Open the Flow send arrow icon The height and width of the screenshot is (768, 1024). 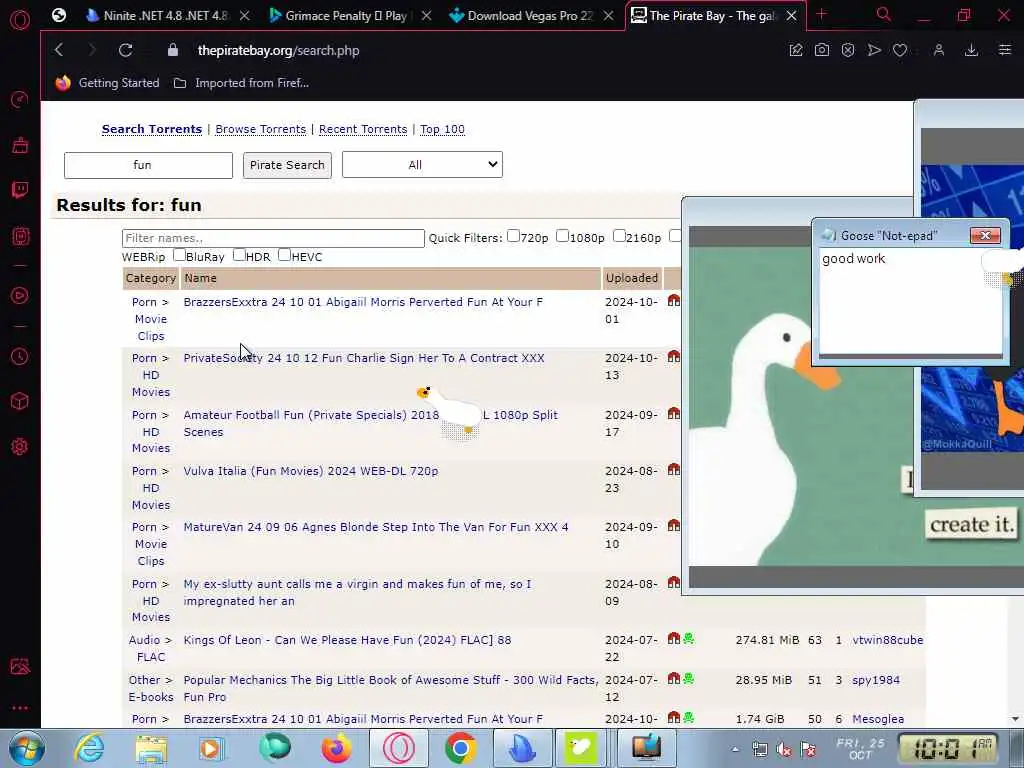[874, 50]
